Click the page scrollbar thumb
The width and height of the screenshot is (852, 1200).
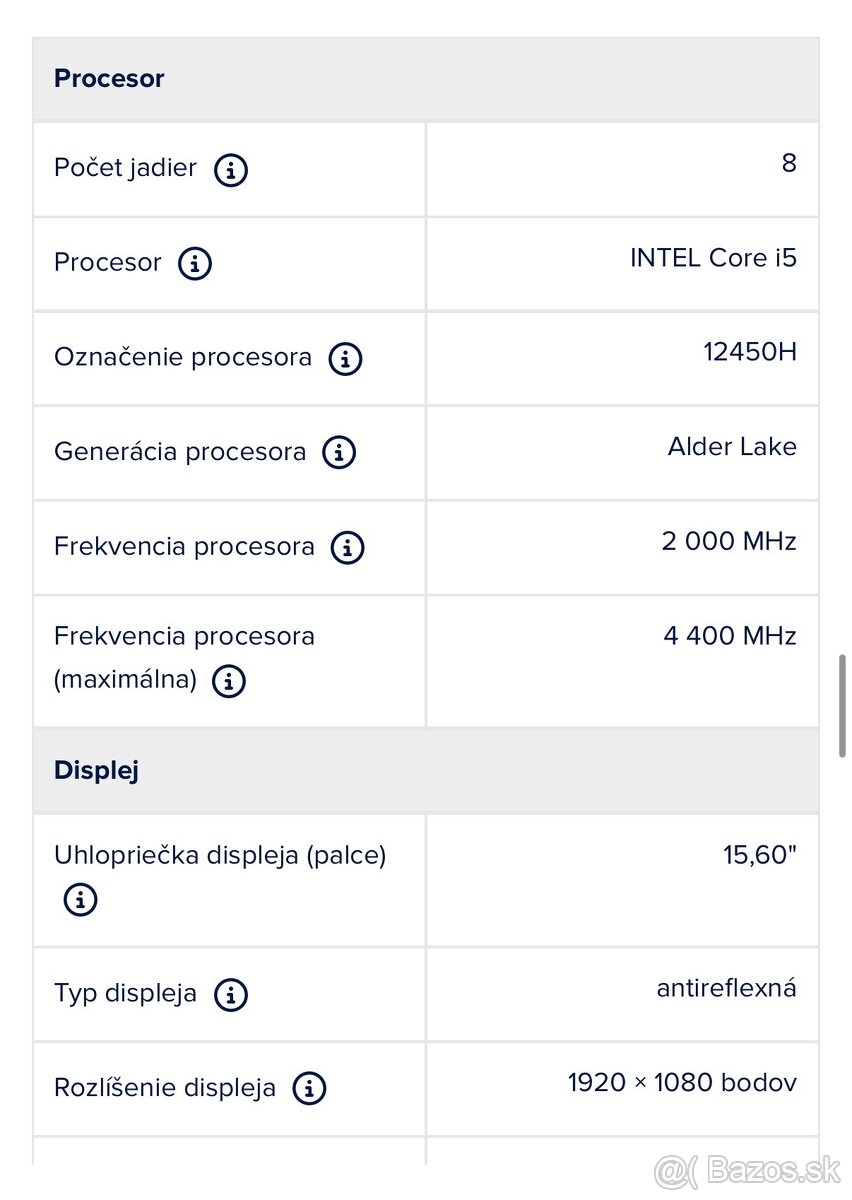click(843, 706)
